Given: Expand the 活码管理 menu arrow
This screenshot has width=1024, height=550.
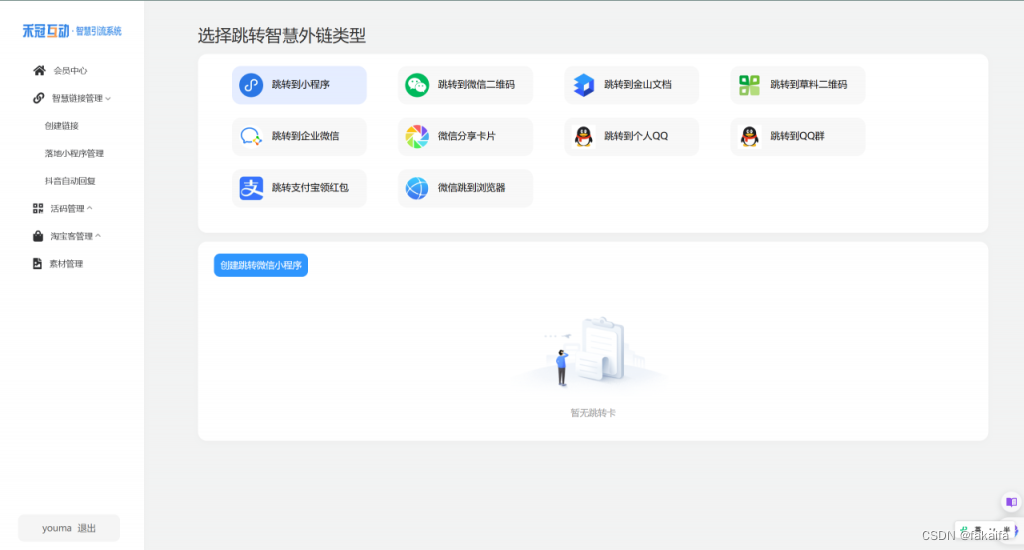Looking at the screenshot, I should coord(89,208).
